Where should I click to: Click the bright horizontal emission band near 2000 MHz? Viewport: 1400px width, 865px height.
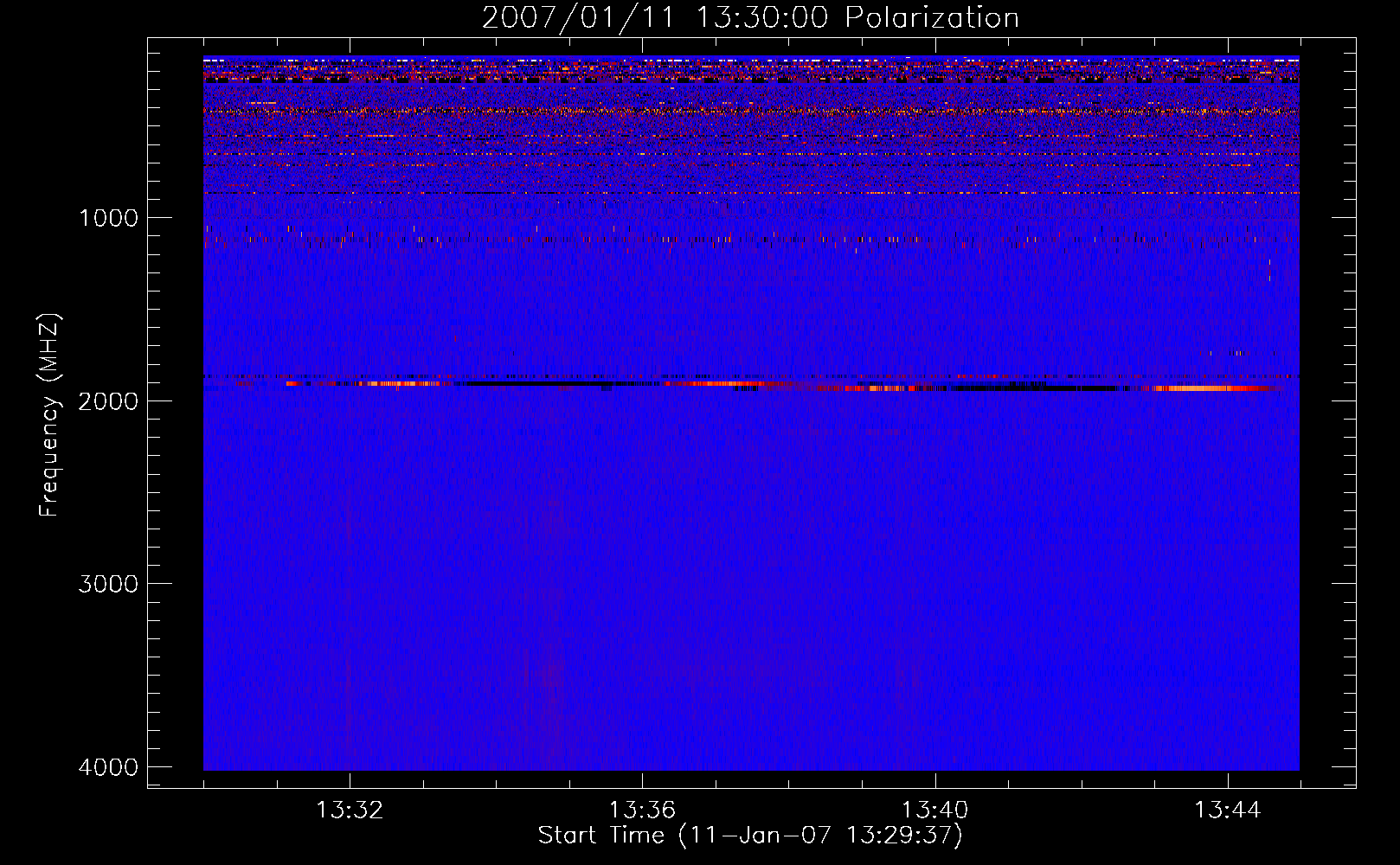[x=751, y=385]
